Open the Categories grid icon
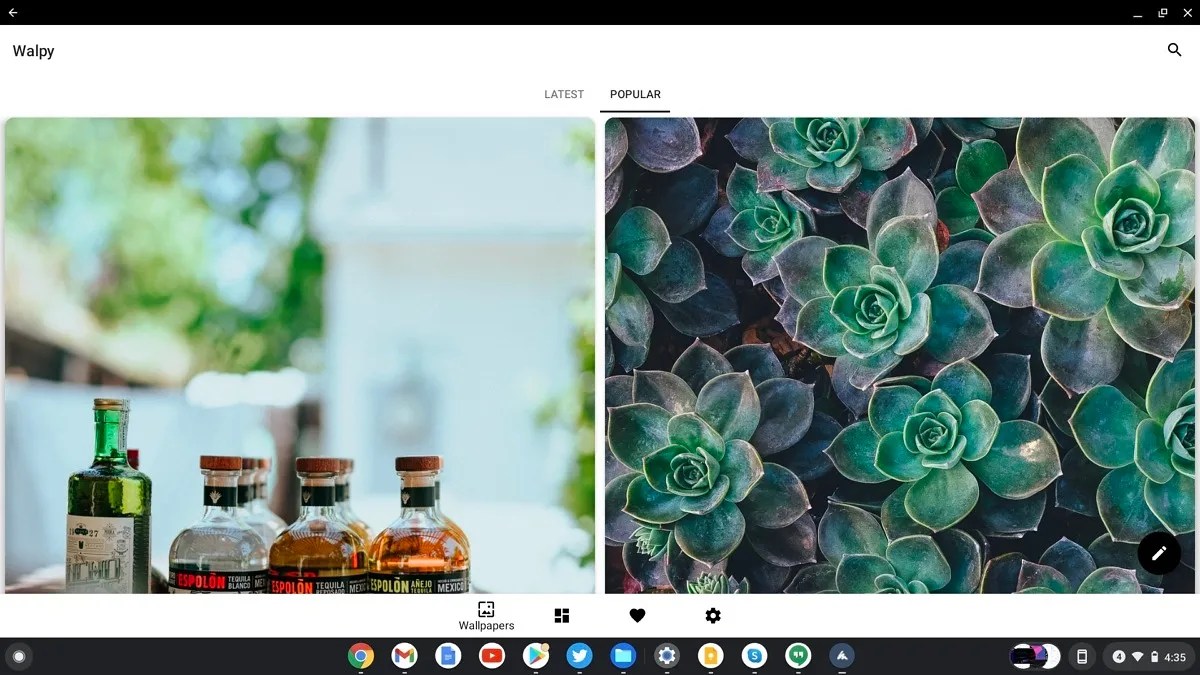This screenshot has width=1200, height=675. click(x=562, y=615)
